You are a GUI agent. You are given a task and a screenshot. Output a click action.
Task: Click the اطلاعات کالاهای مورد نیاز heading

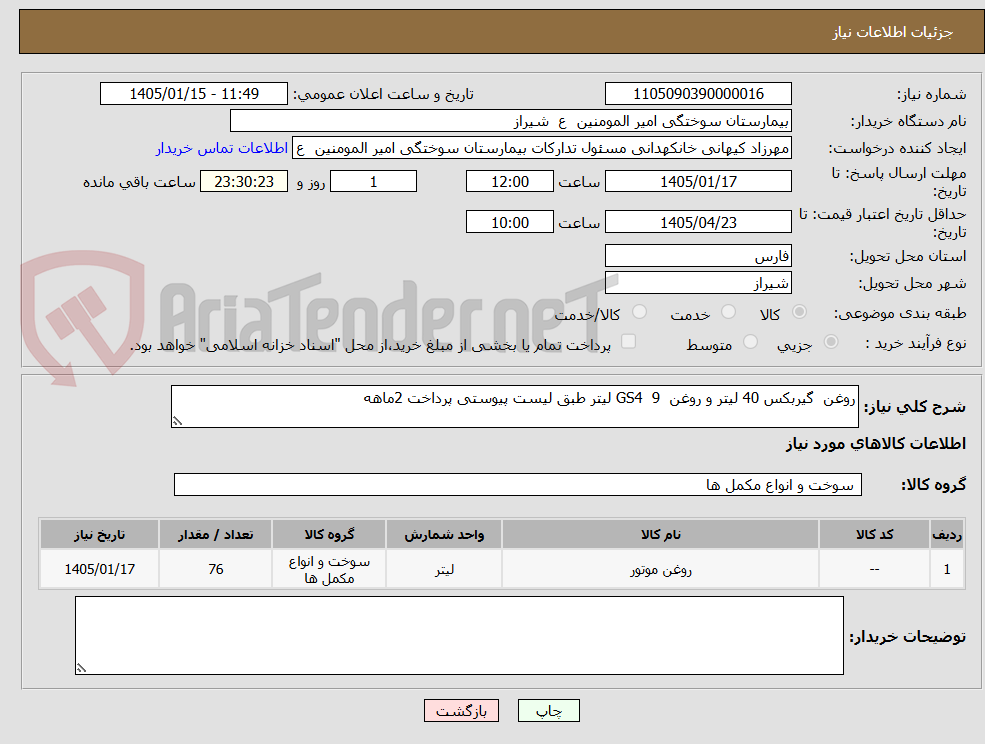pyautogui.click(x=876, y=444)
